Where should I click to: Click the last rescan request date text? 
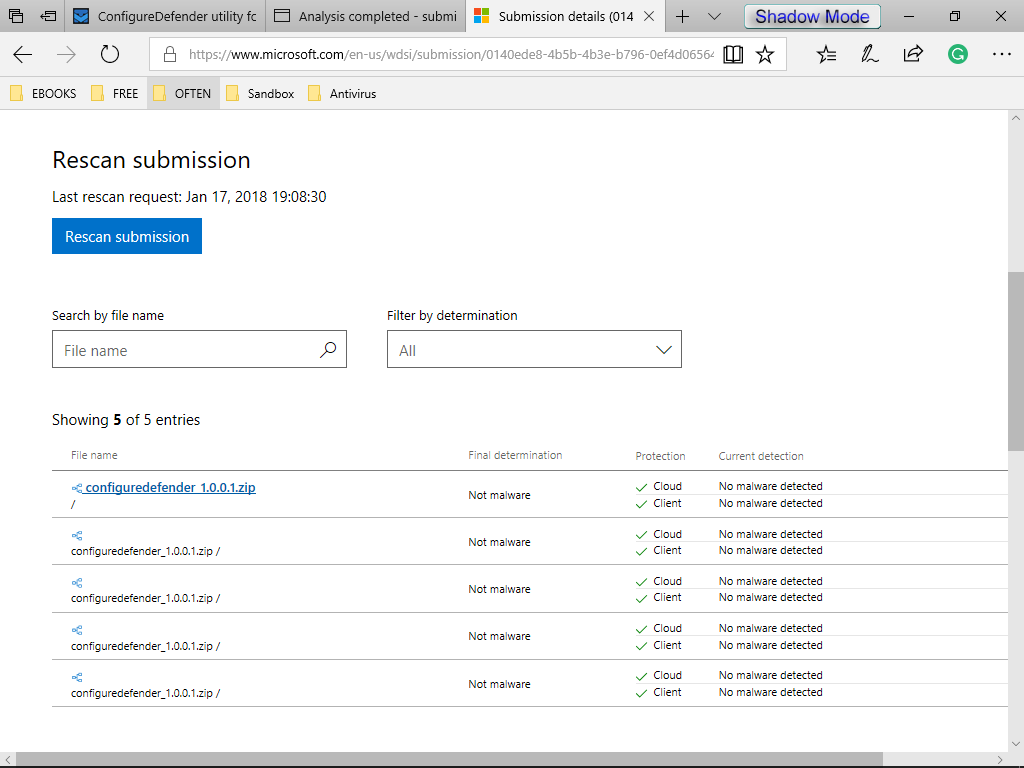pos(189,197)
